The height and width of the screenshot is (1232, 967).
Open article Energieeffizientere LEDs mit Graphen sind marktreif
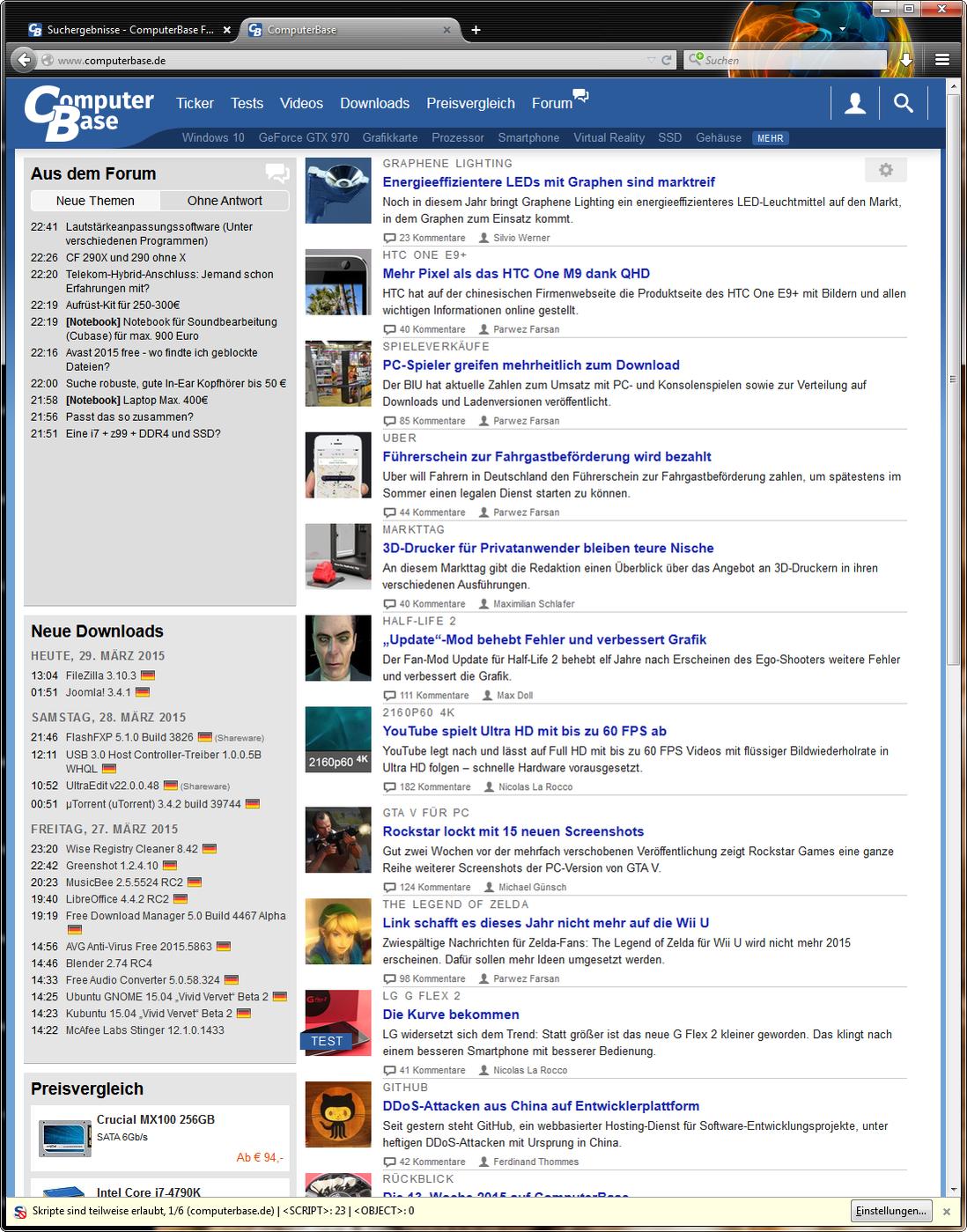pyautogui.click(x=549, y=182)
